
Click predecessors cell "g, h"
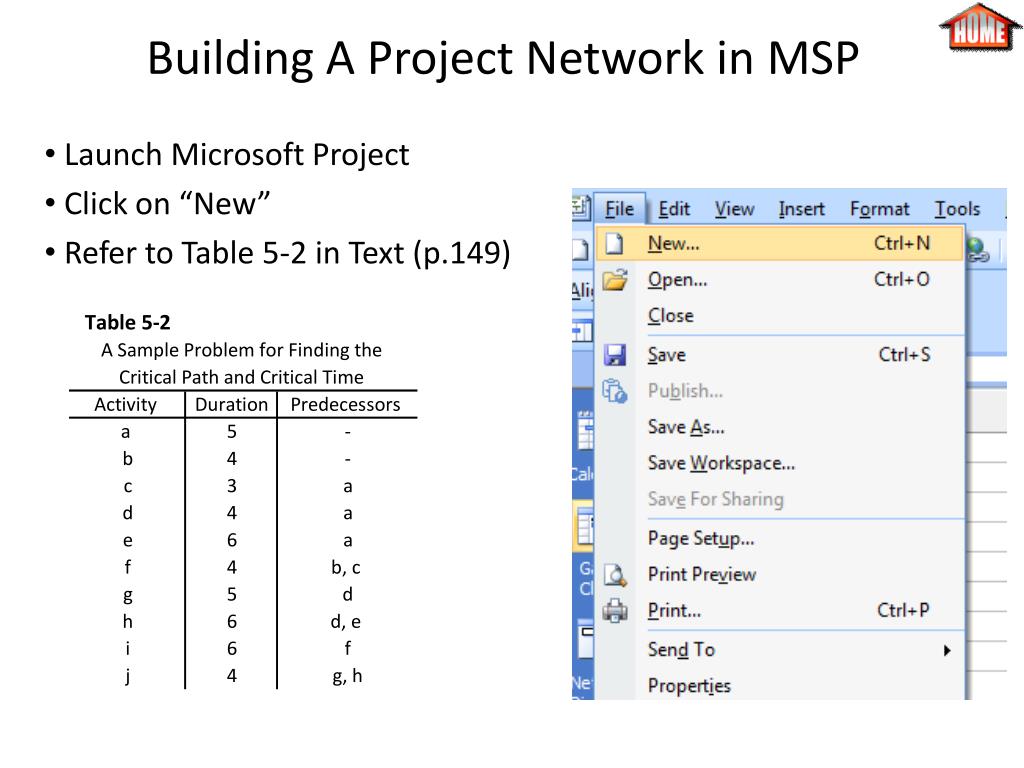(347, 676)
